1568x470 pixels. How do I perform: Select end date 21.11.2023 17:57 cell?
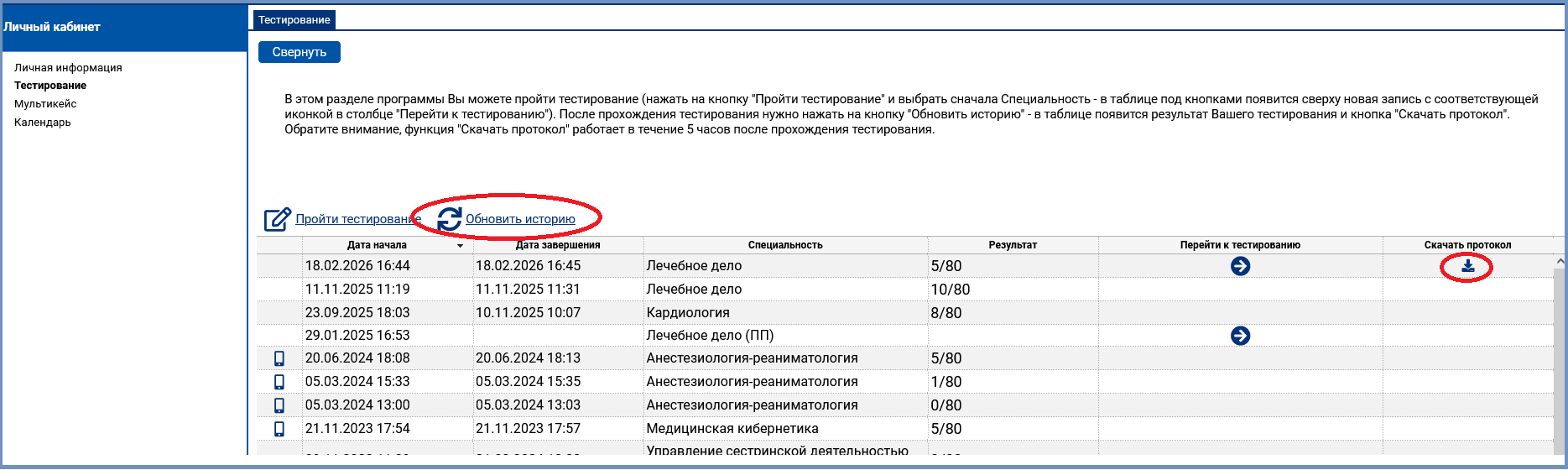click(x=558, y=429)
